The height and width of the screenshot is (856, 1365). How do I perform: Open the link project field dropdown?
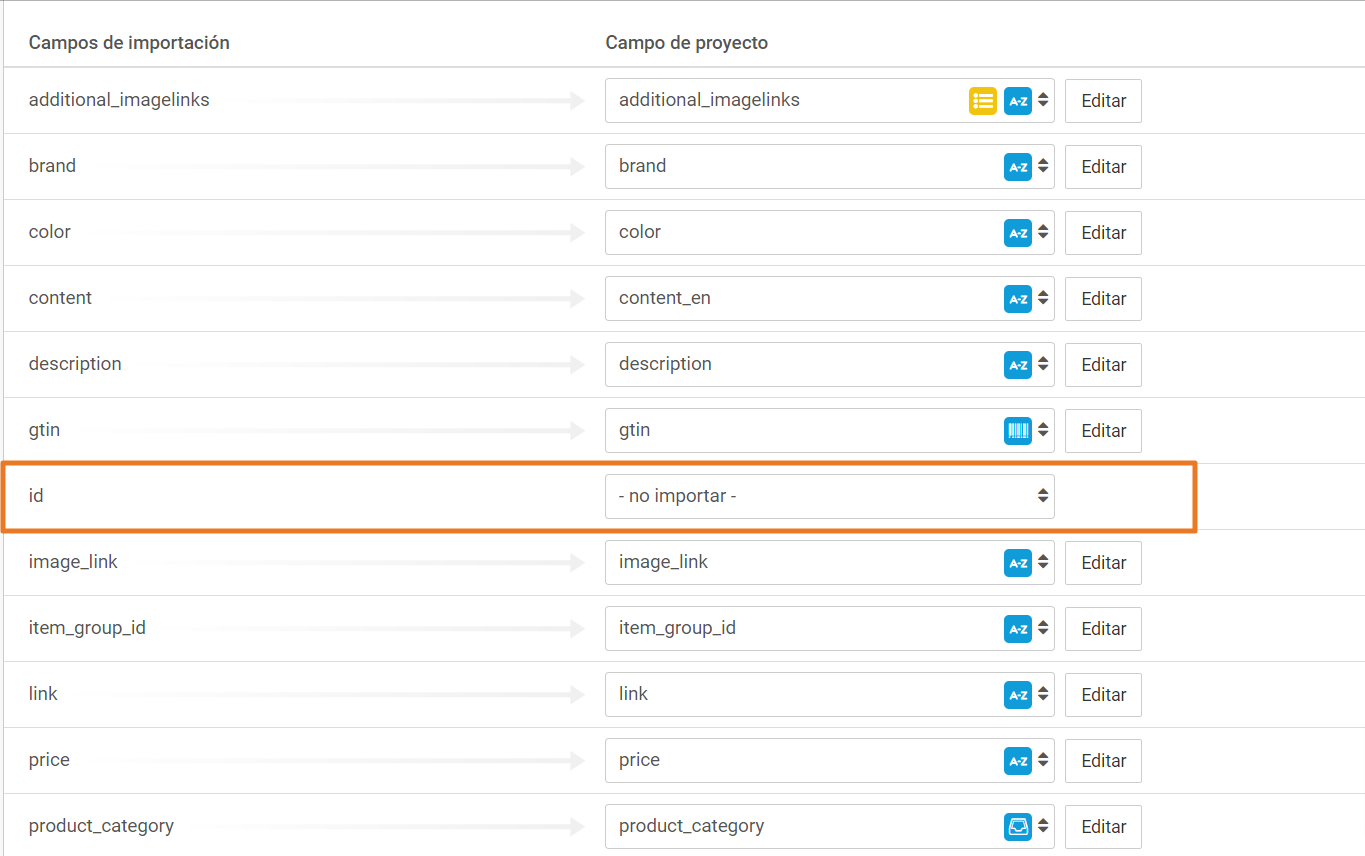(x=830, y=694)
